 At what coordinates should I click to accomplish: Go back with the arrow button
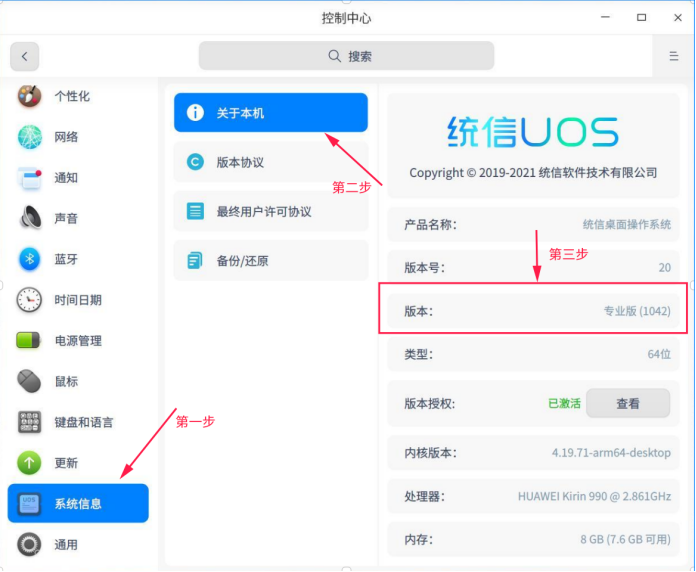click(x=24, y=56)
